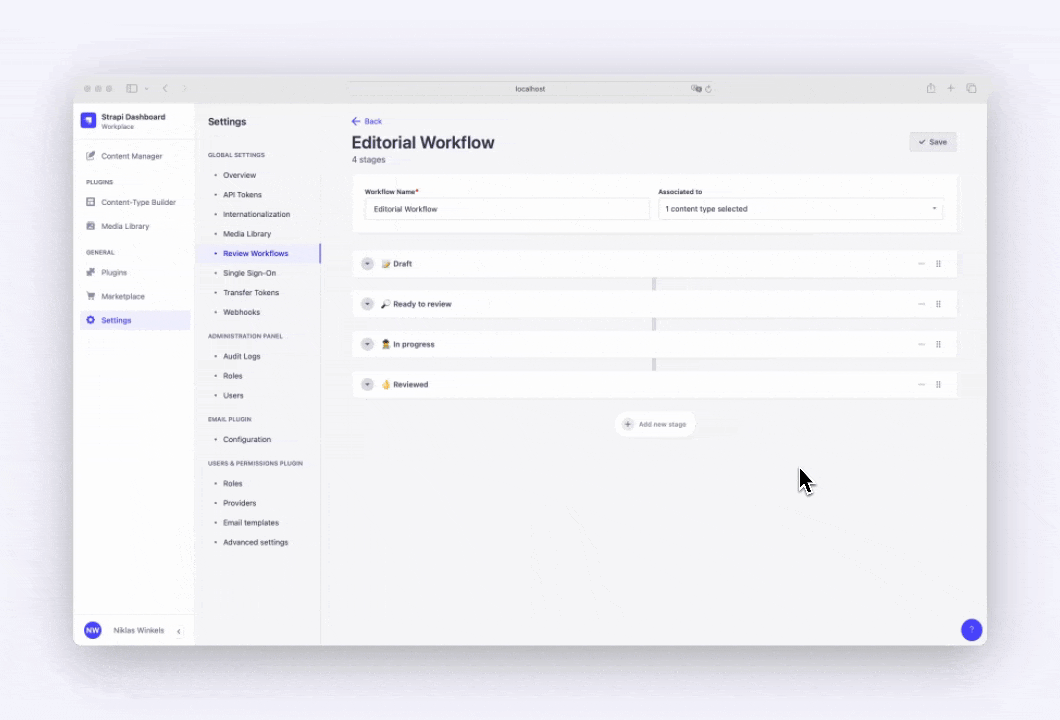The width and height of the screenshot is (1060, 720).
Task: Click the Back link
Action: (367, 121)
